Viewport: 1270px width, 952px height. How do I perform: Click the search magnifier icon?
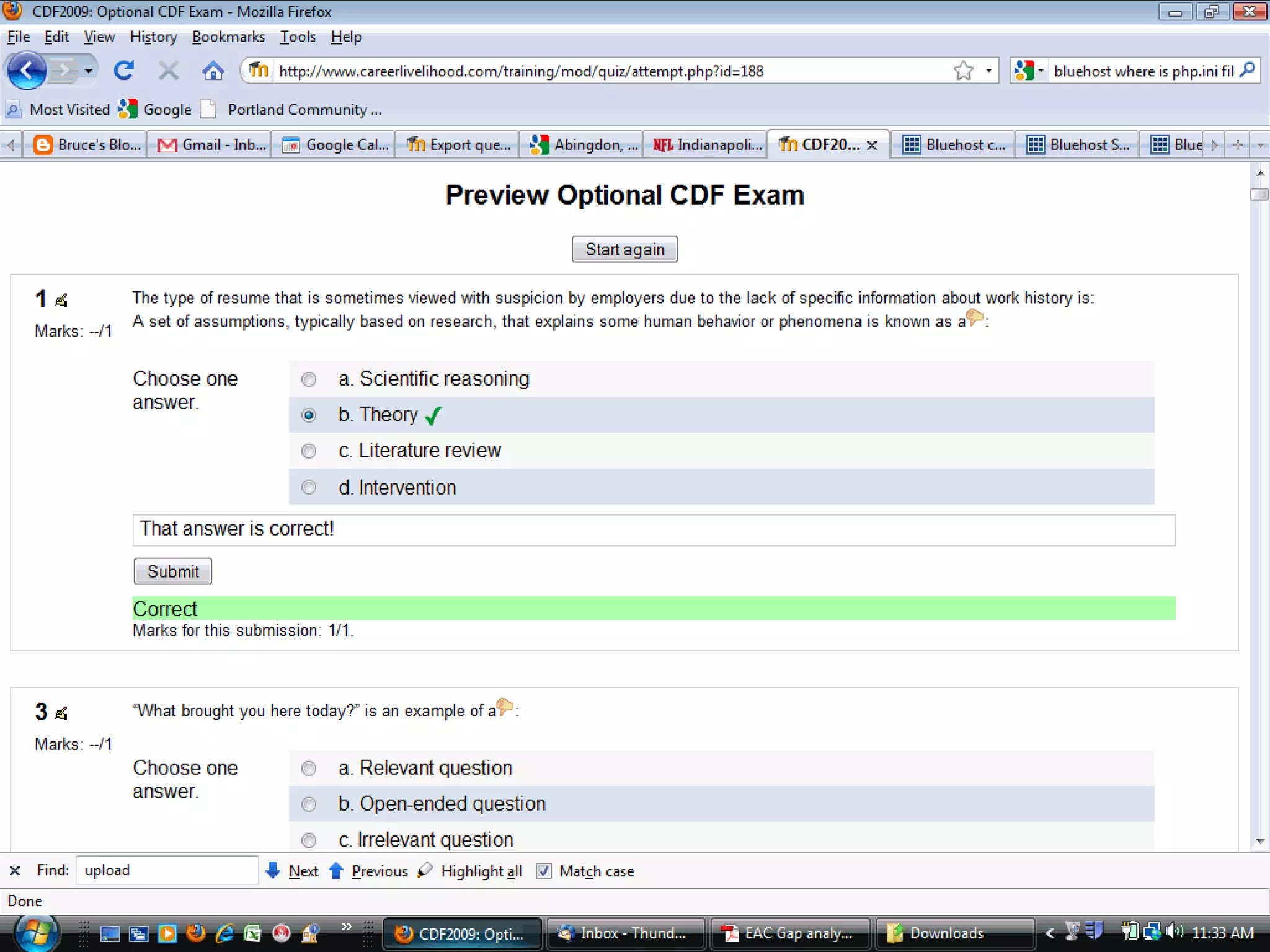(1248, 71)
